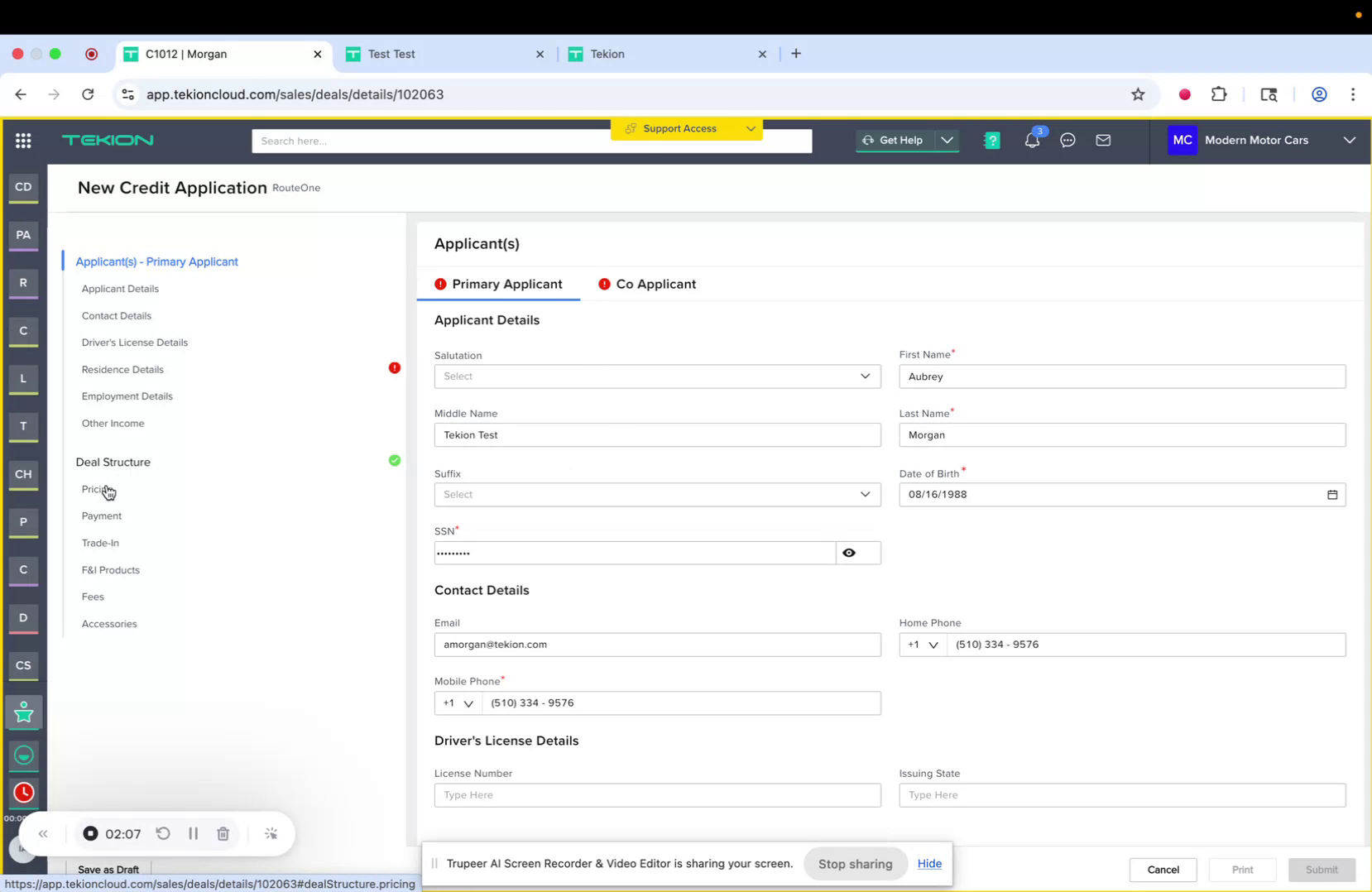Open the mail envelope icon
This screenshot has width=1372, height=892.
[1103, 141]
